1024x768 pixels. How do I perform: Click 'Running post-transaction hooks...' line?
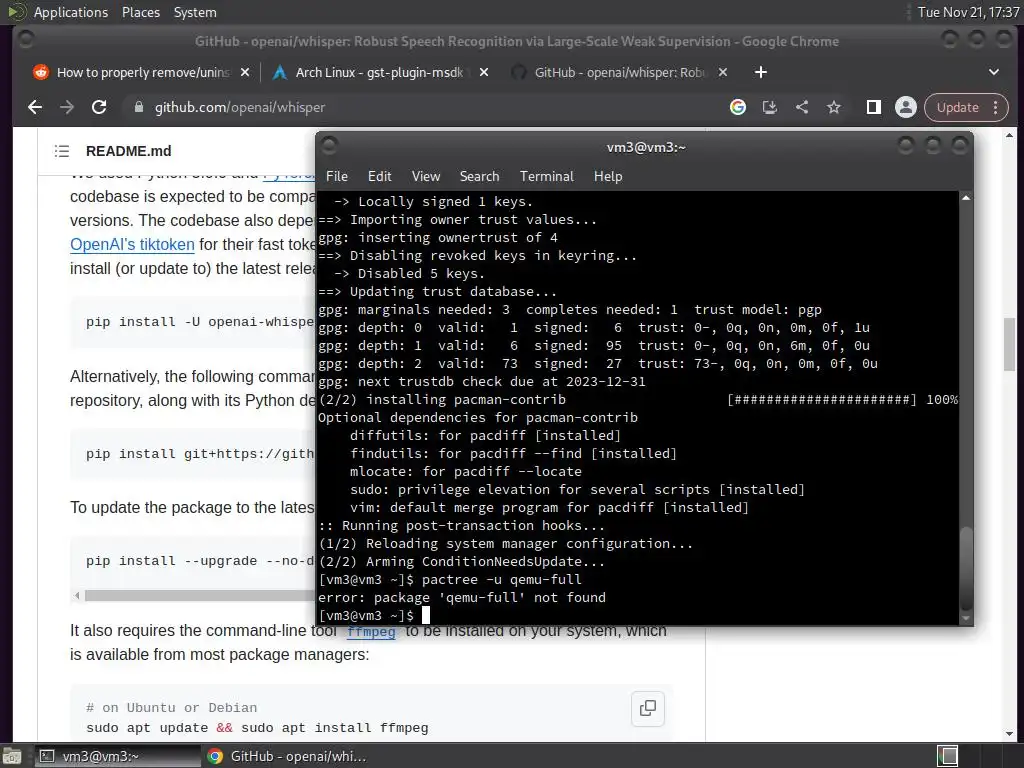[x=462, y=525]
